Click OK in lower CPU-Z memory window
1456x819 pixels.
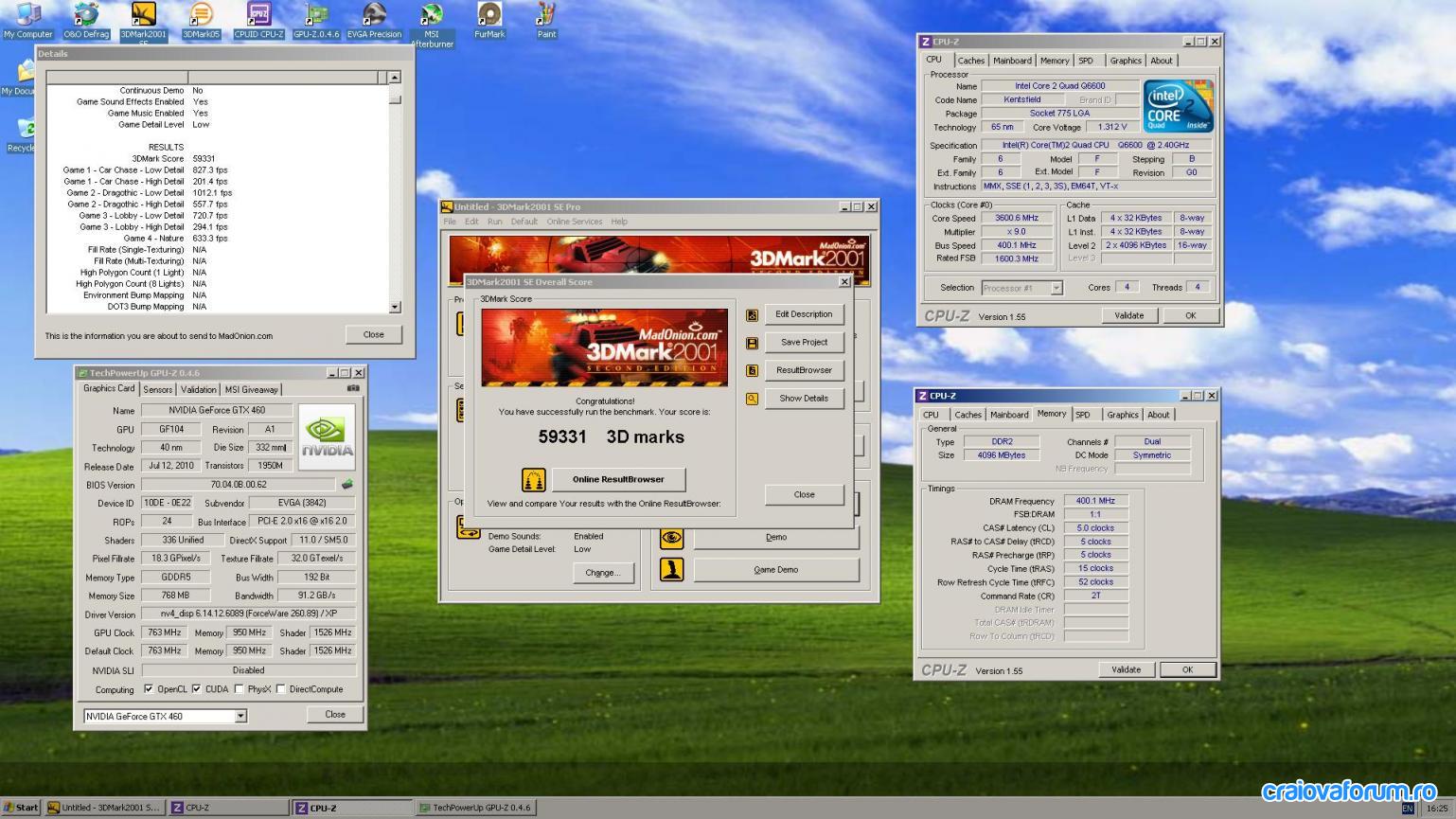click(x=1187, y=670)
